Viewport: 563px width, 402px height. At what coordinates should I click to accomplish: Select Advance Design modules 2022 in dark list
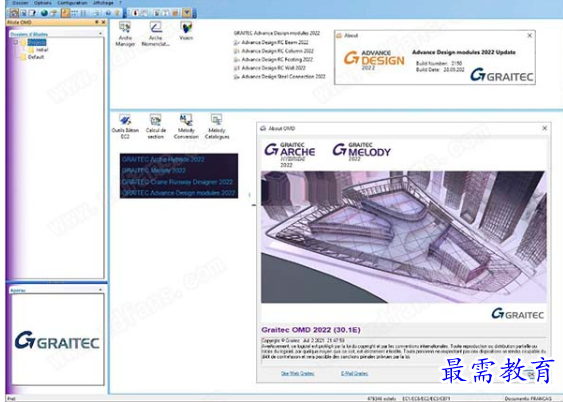point(178,193)
